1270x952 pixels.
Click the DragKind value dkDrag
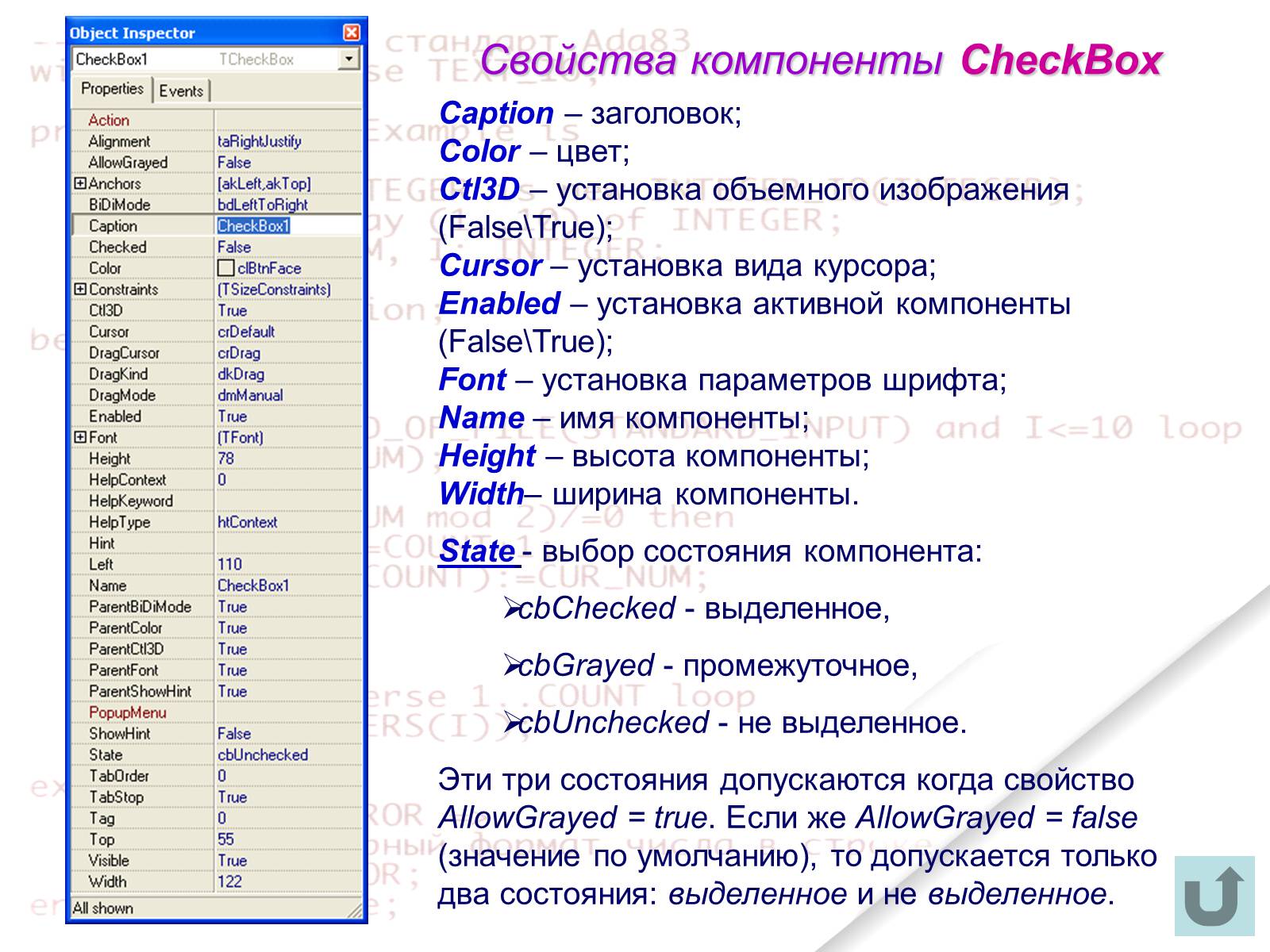(241, 374)
